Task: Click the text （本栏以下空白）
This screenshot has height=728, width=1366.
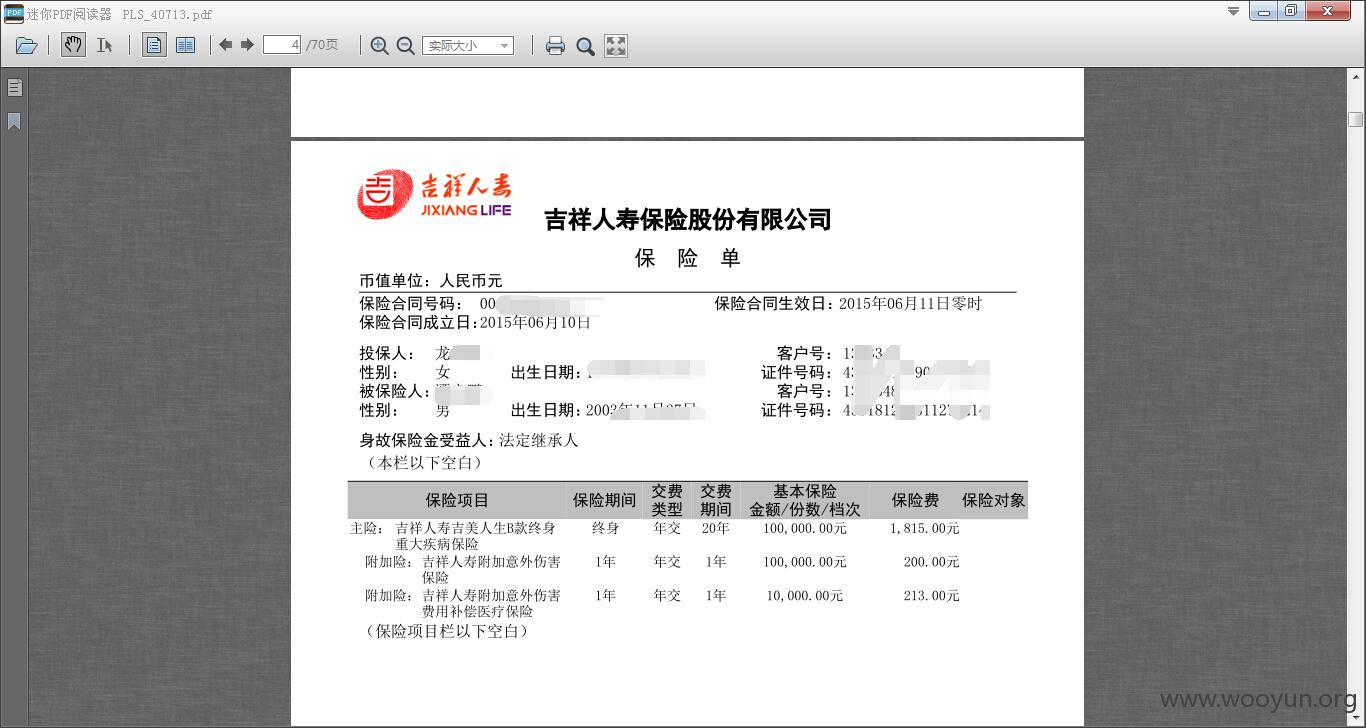Action: [425, 463]
